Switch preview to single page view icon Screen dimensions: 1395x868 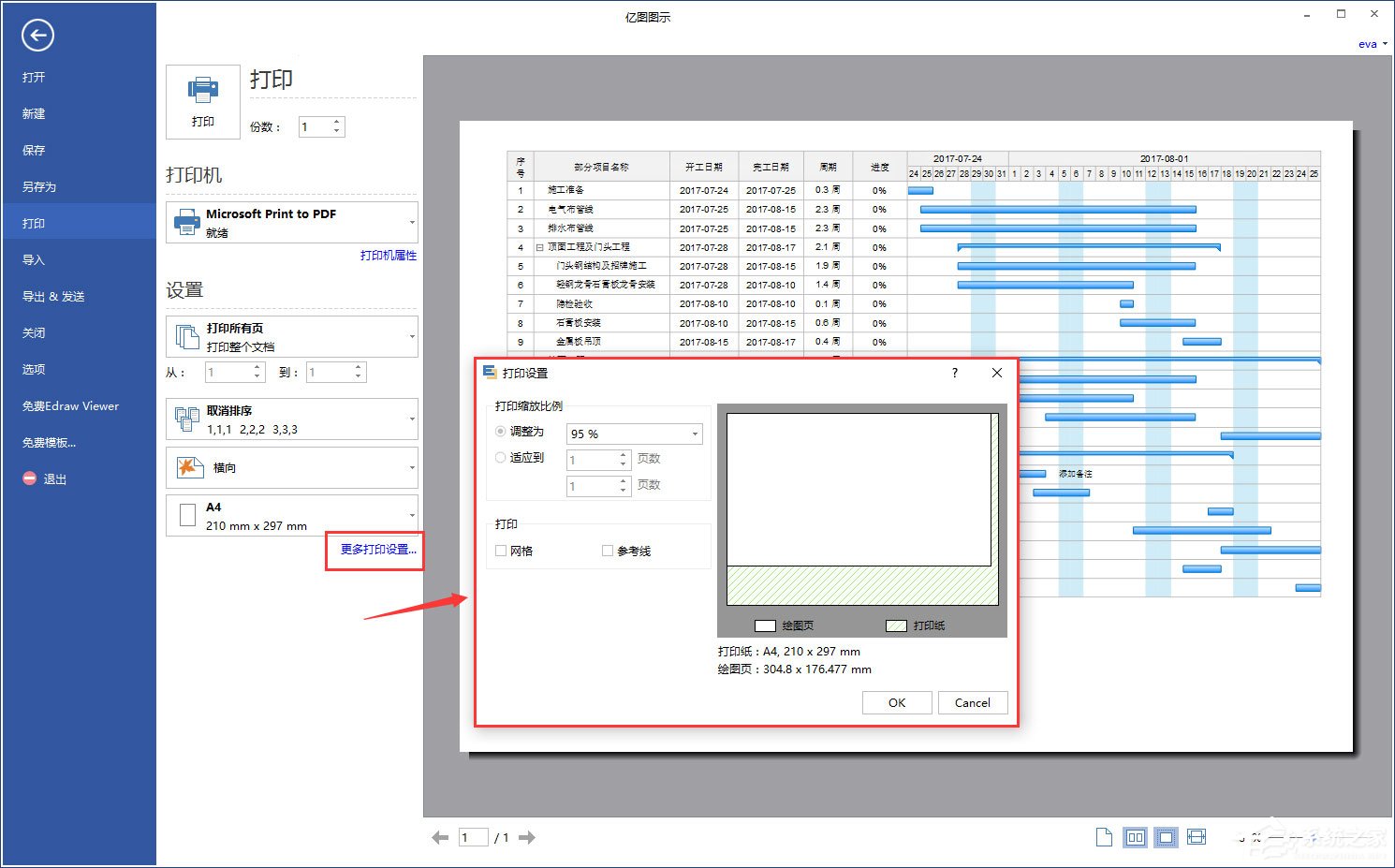(1104, 837)
